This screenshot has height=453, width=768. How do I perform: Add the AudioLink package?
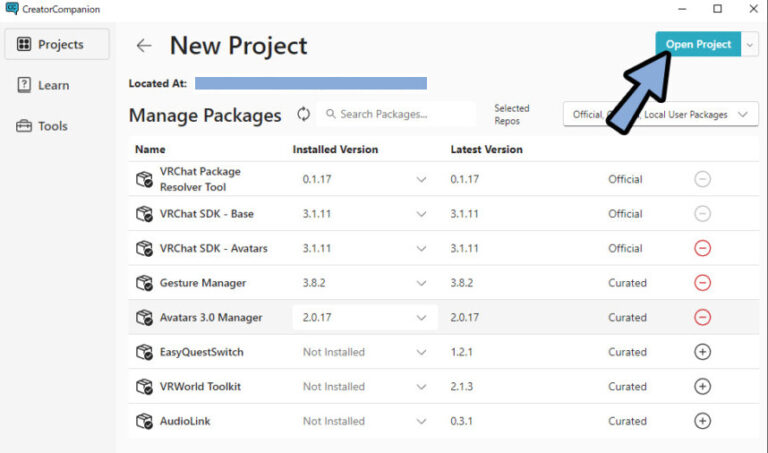tap(702, 421)
